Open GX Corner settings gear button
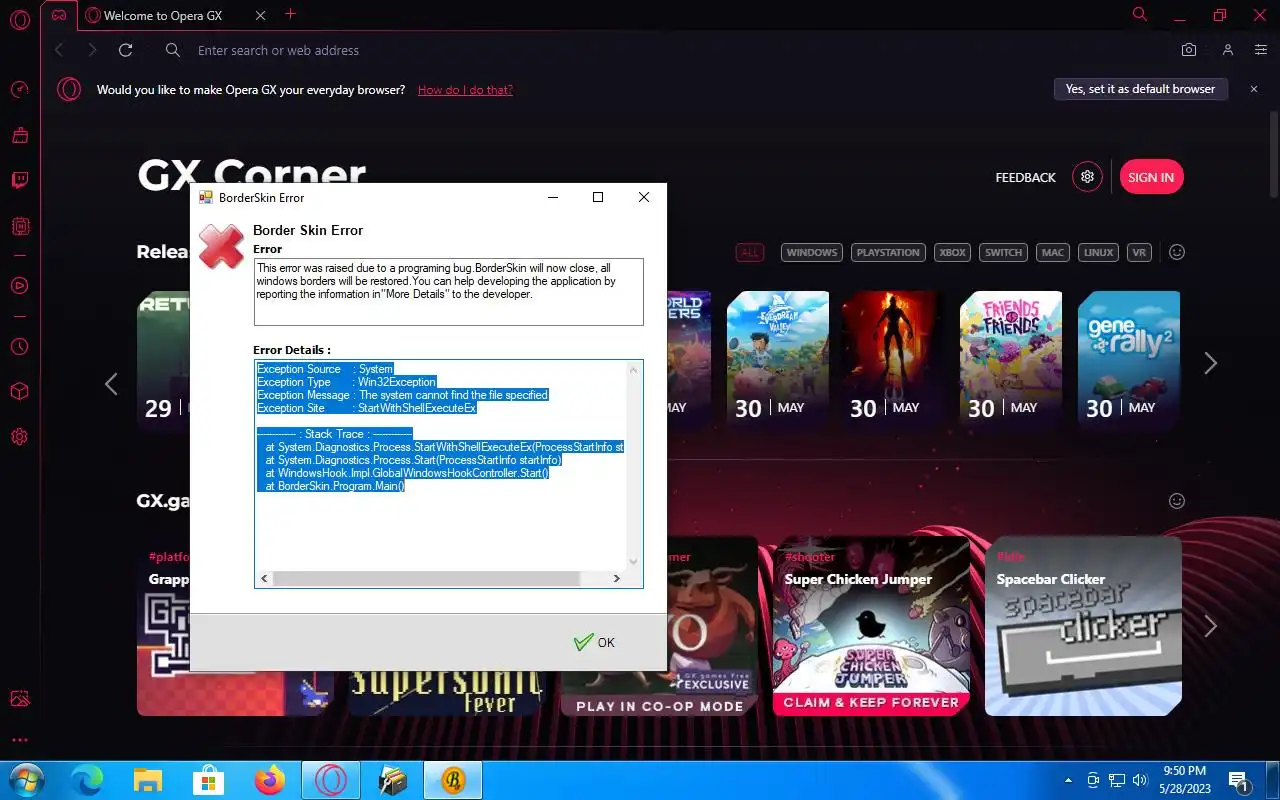Screen dimensions: 1280x800 (1088, 177)
